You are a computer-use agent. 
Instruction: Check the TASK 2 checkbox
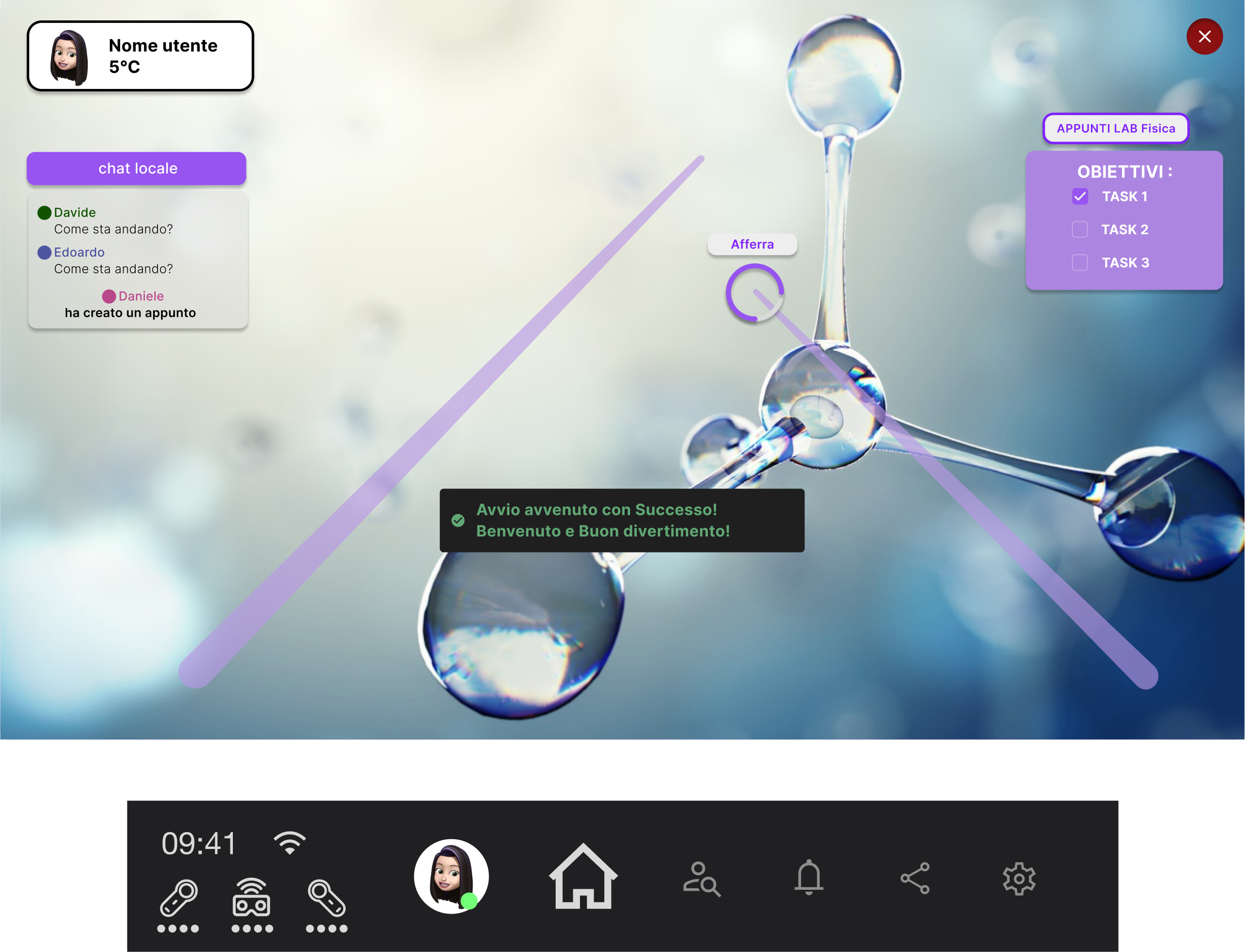1079,229
